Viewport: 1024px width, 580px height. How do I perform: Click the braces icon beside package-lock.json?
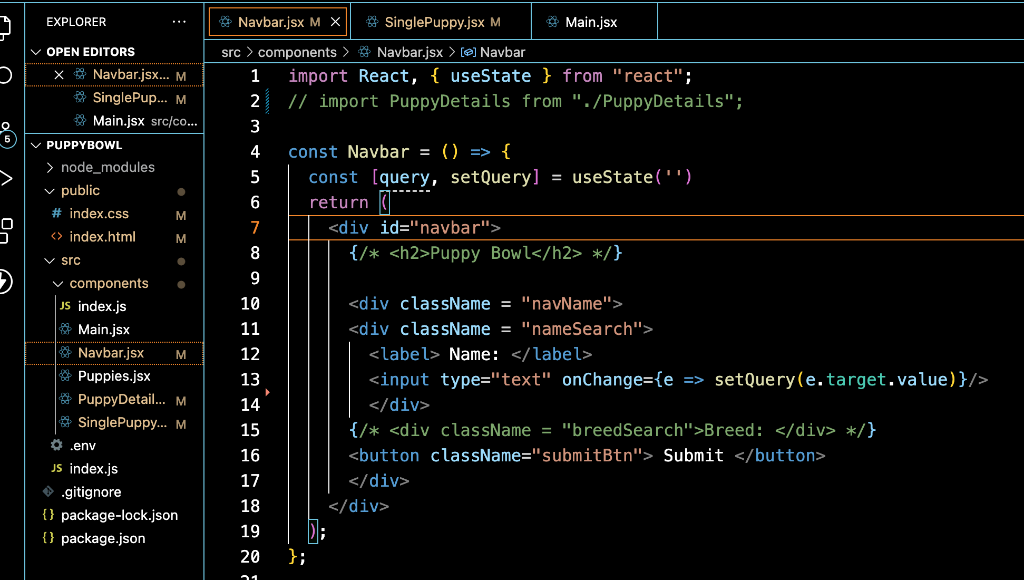click(x=48, y=515)
